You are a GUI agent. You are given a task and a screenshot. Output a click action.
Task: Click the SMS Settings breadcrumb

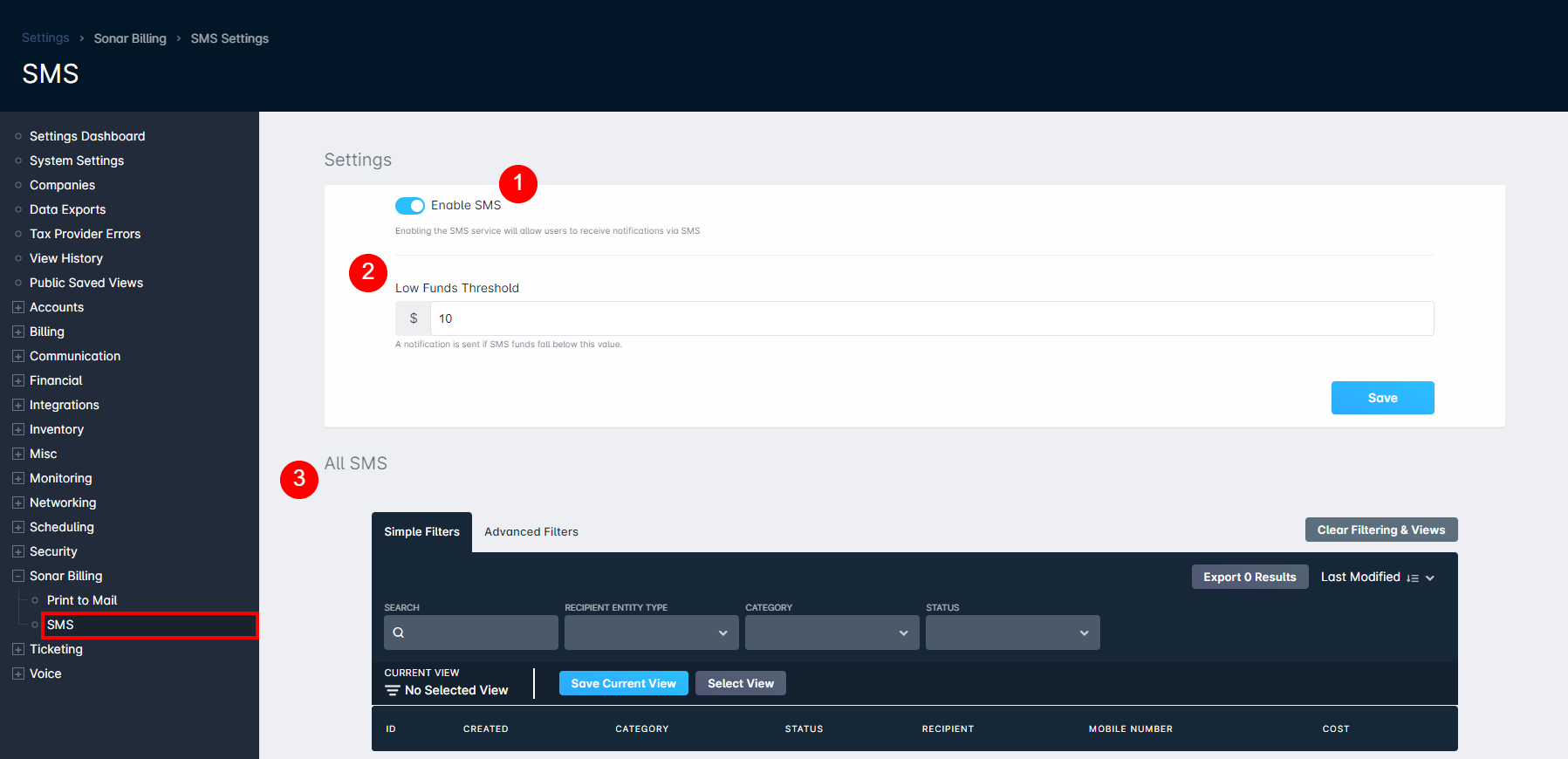coord(229,38)
